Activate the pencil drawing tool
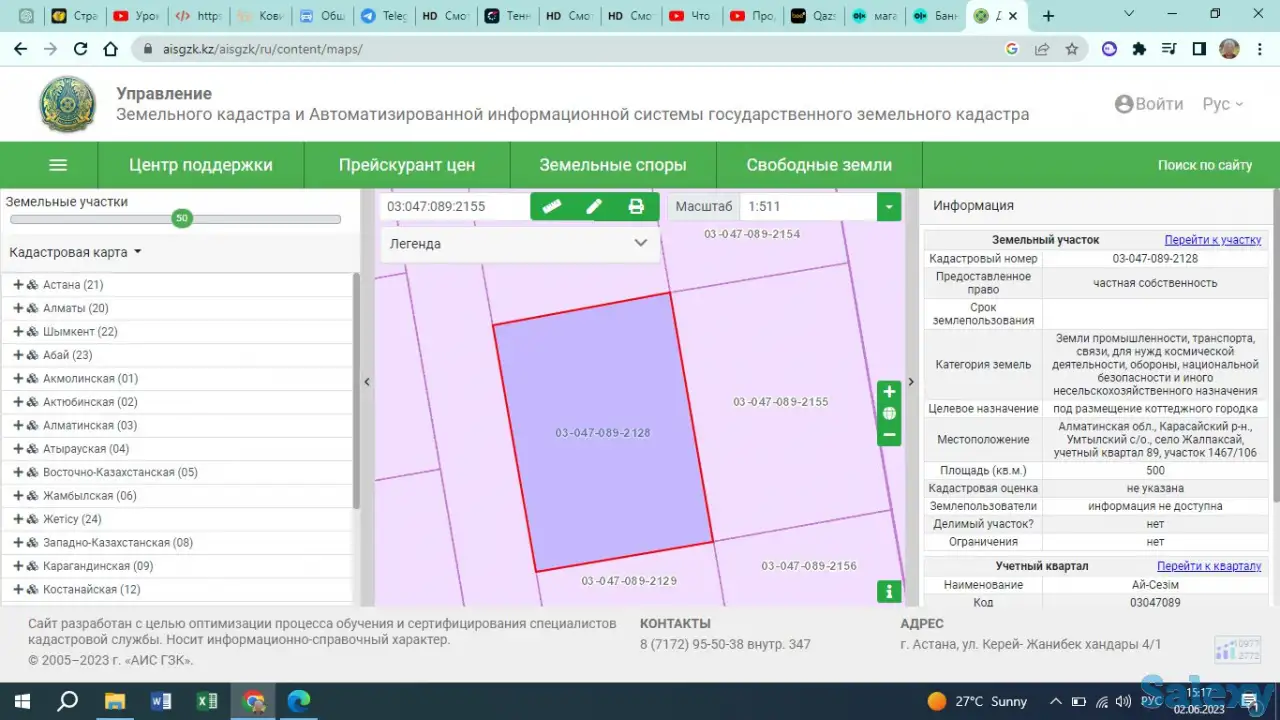The width and height of the screenshot is (1280, 720). [594, 206]
